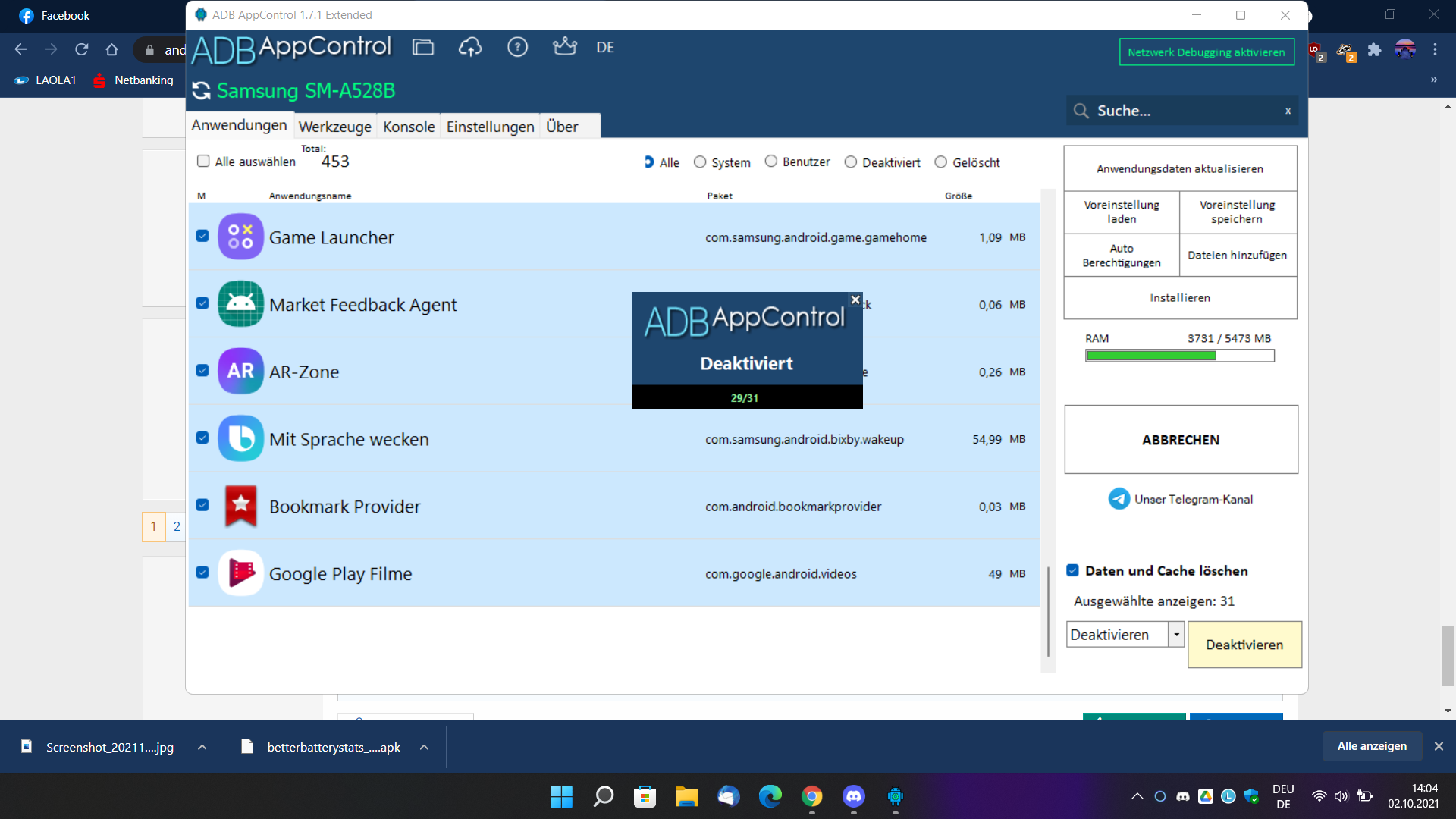Click the Google Play Filme app icon
This screenshot has width=1456, height=819.
(x=240, y=573)
